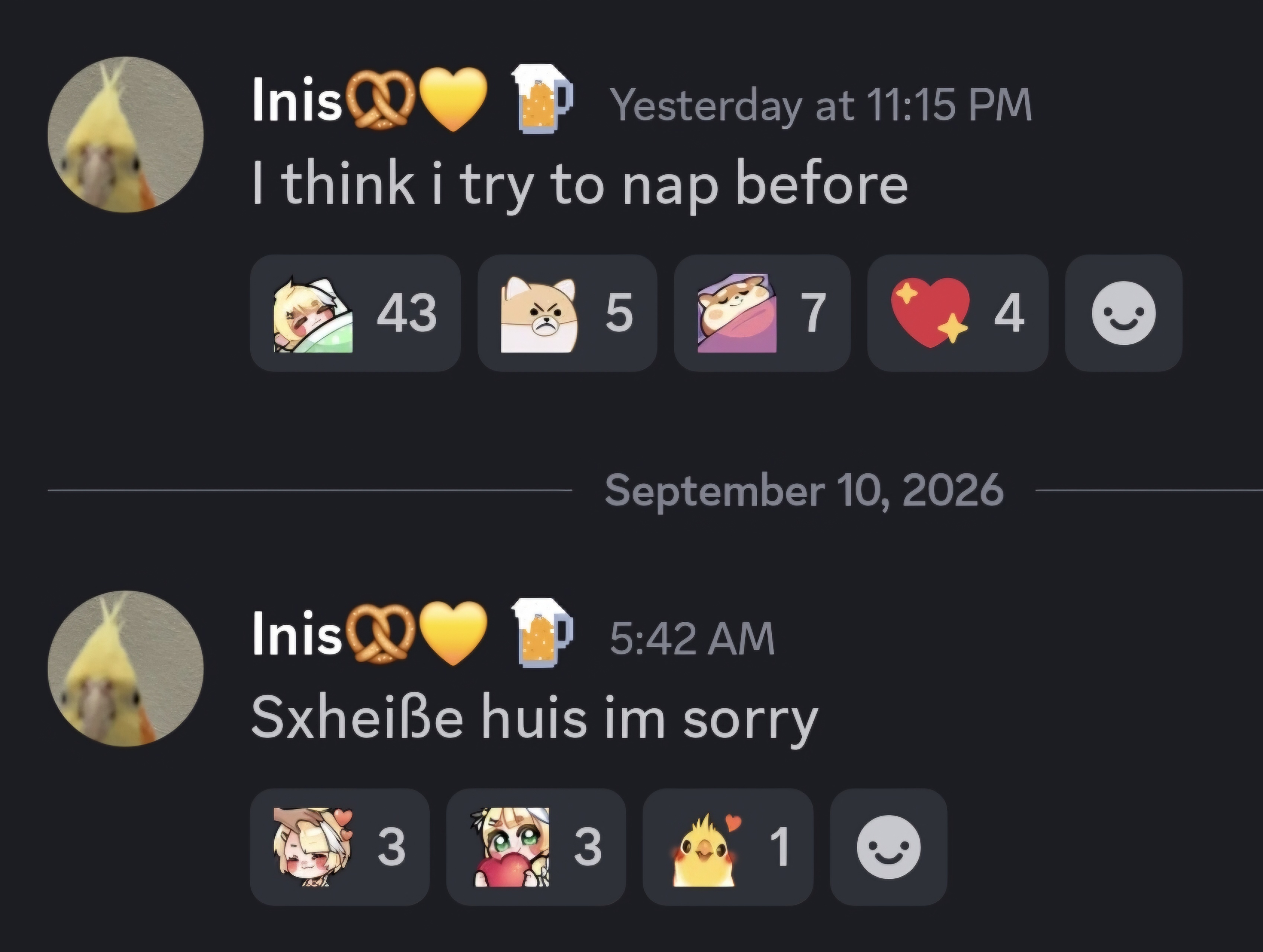Screen dimensions: 1263x952
Task: Toggle the yellow cockatiel heart reaction with 1
Action: pyautogui.click(x=727, y=846)
